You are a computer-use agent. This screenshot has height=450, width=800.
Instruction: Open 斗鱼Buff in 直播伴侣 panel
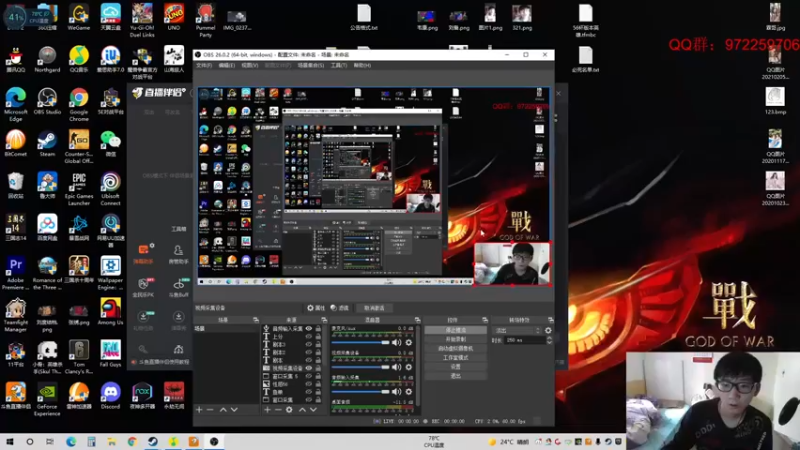point(178,288)
